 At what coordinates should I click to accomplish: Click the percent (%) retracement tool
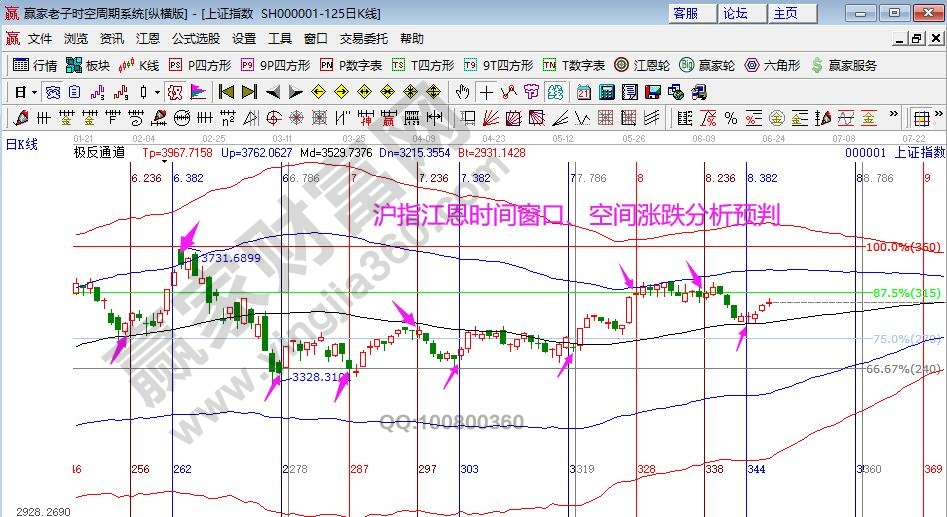pyautogui.click(x=731, y=118)
